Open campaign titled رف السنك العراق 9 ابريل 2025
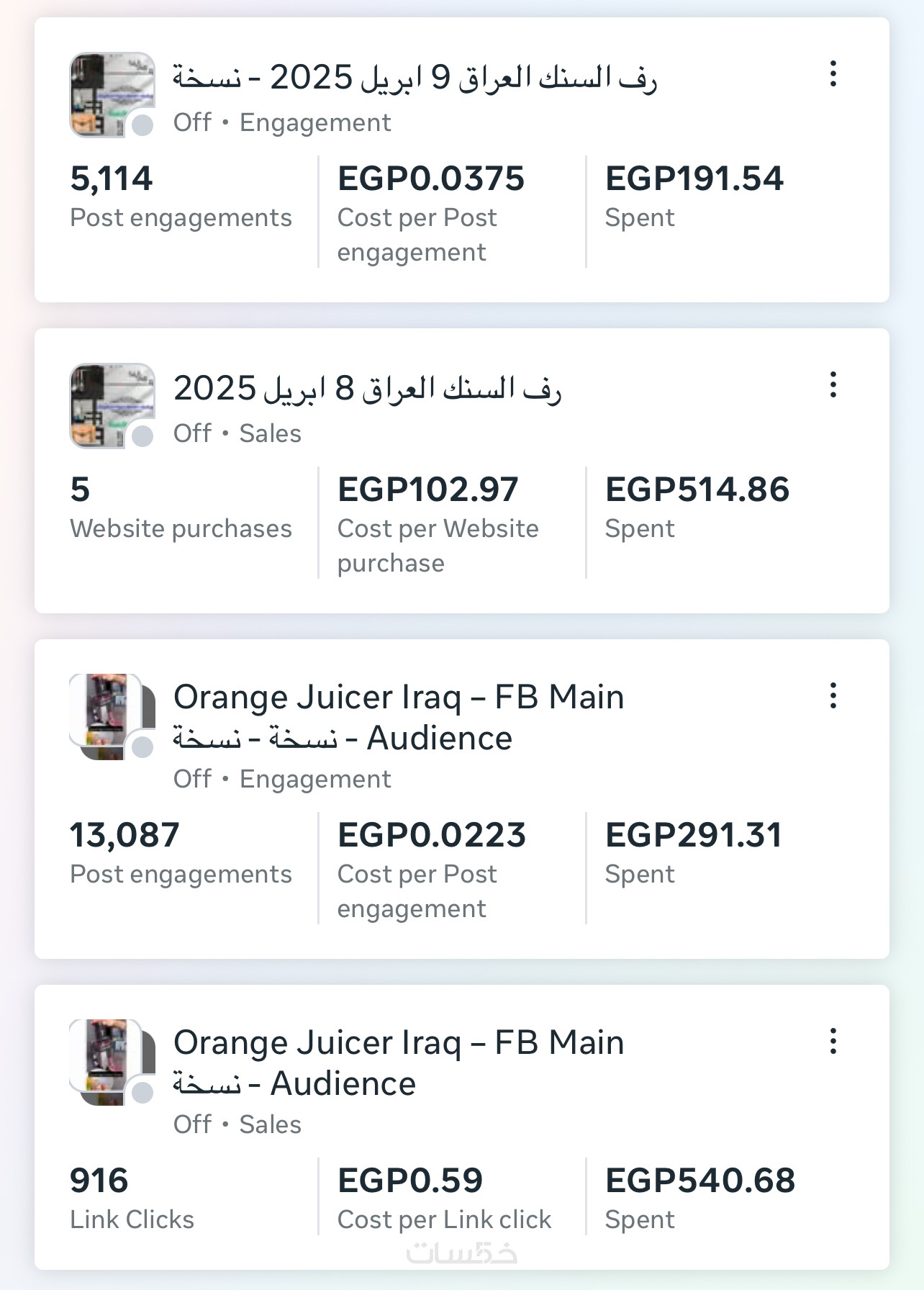Image resolution: width=924 pixels, height=1290 pixels. (x=415, y=78)
